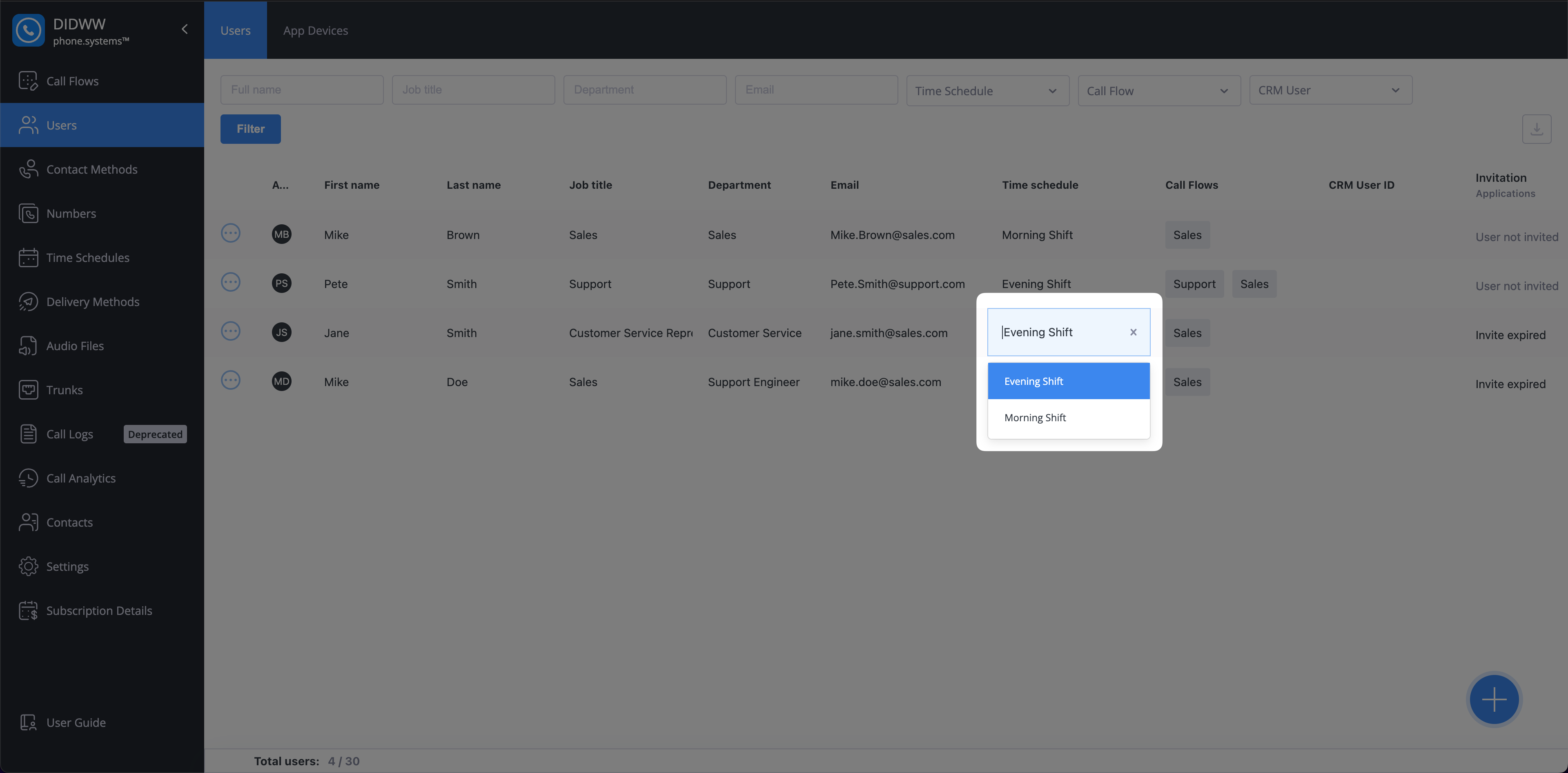Add a new user with plus button

[1494, 699]
